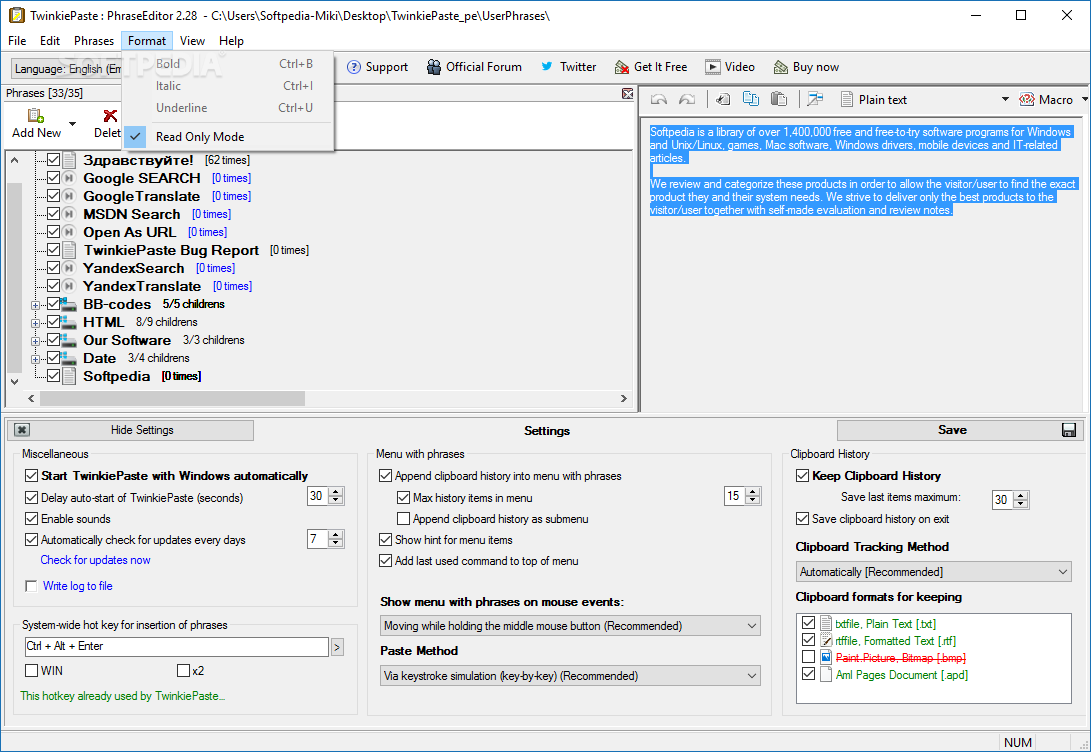Open the Edit menu
This screenshot has height=752, width=1091.
[49, 41]
